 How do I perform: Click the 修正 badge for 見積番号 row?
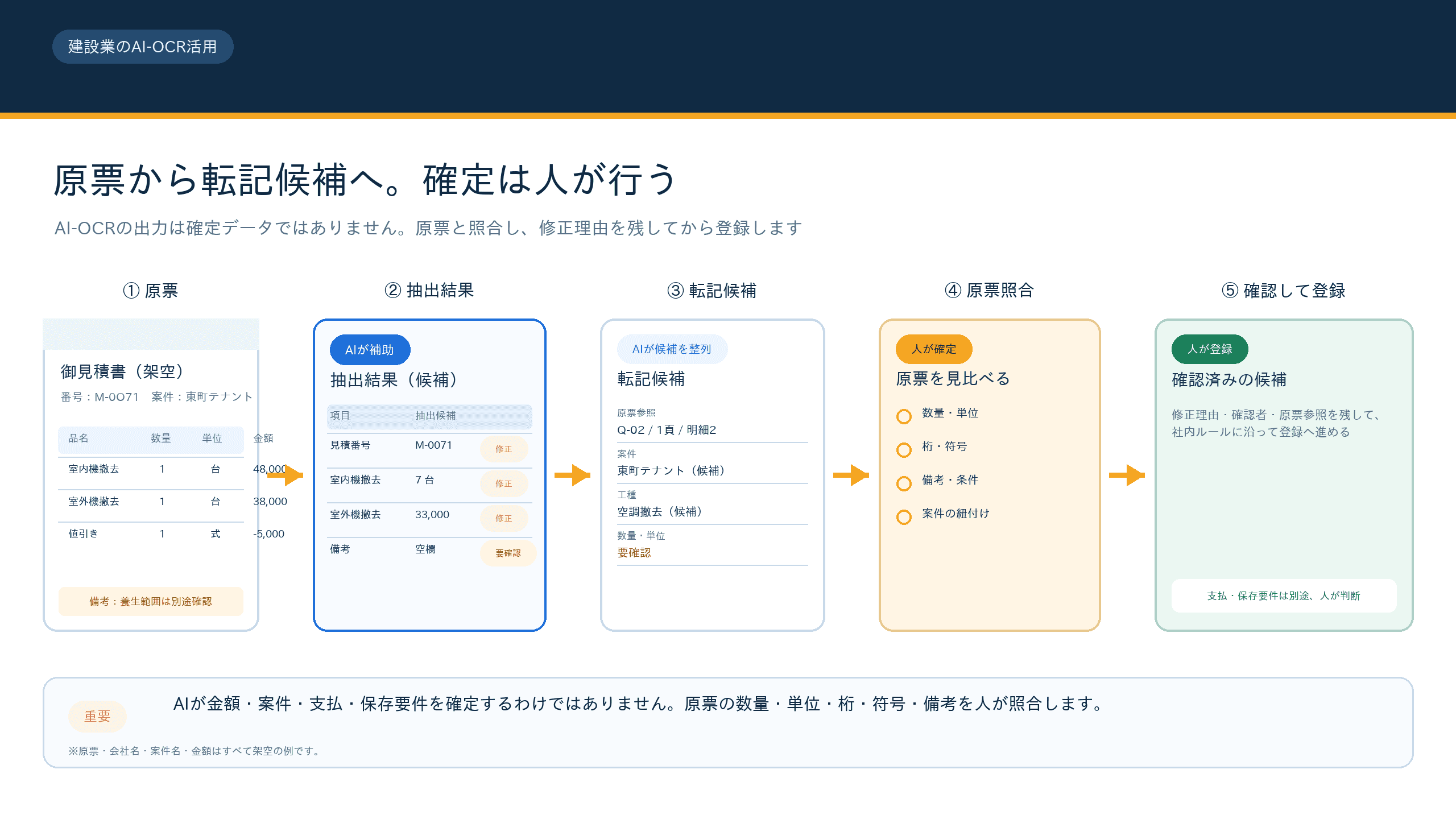(504, 449)
